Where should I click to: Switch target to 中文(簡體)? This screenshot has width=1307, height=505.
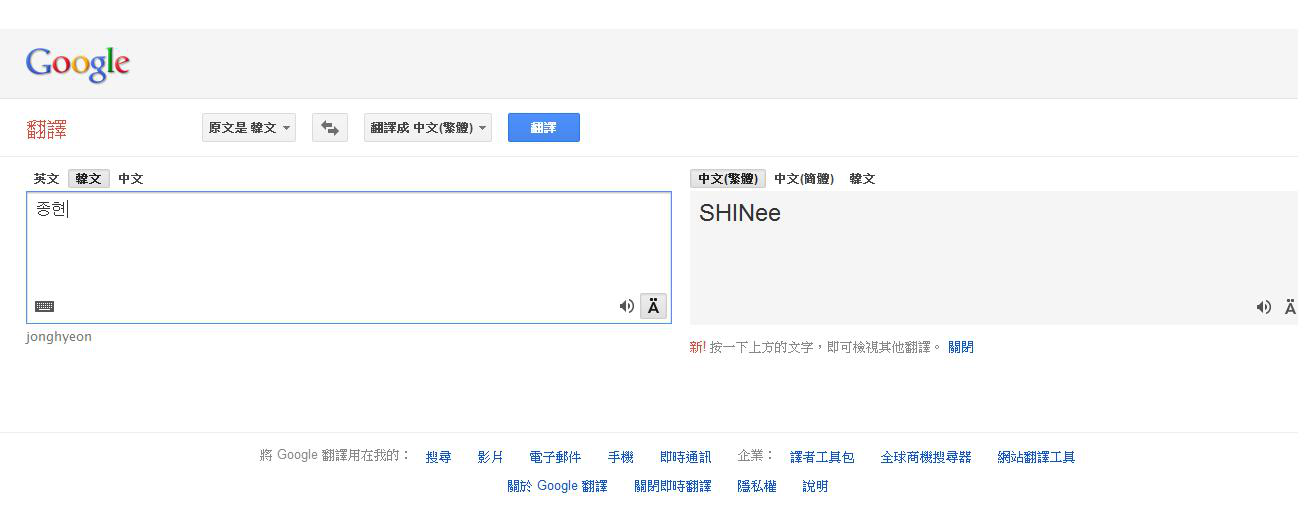[x=803, y=179]
